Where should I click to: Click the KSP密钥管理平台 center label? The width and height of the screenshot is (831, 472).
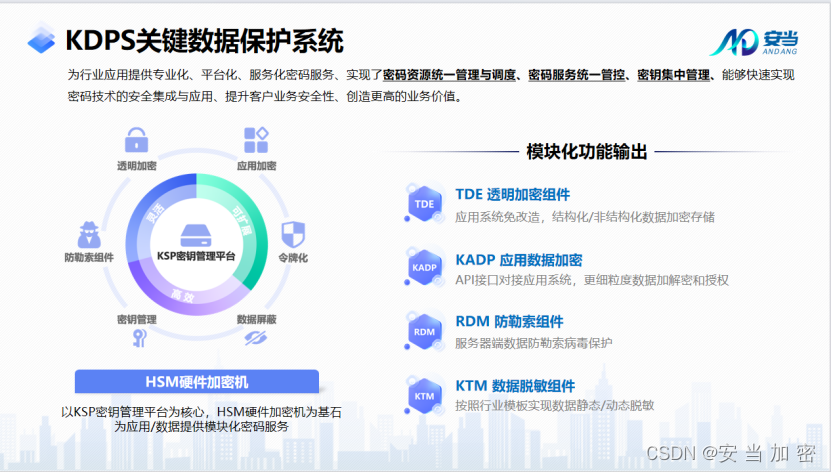[x=196, y=256]
